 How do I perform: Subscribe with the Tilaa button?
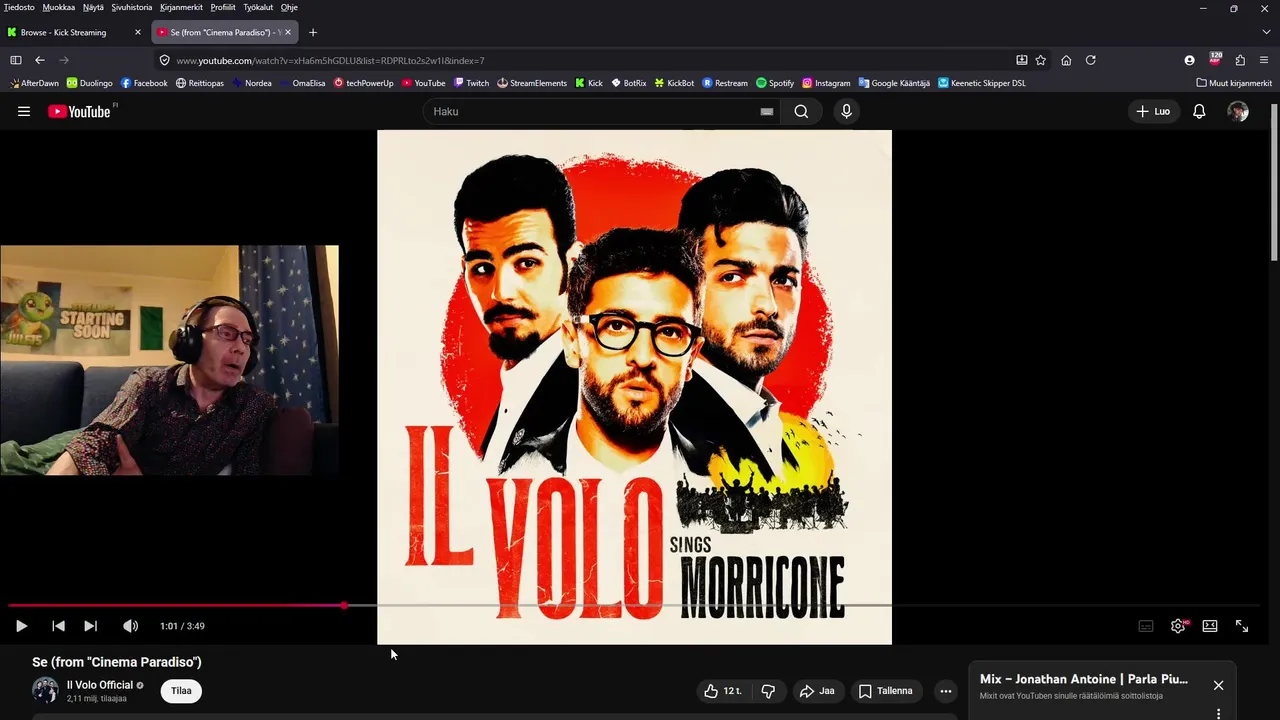(x=181, y=691)
